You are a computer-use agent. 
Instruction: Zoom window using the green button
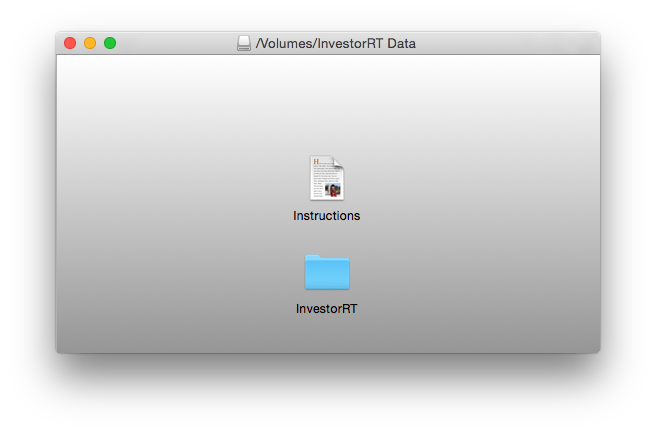(110, 43)
